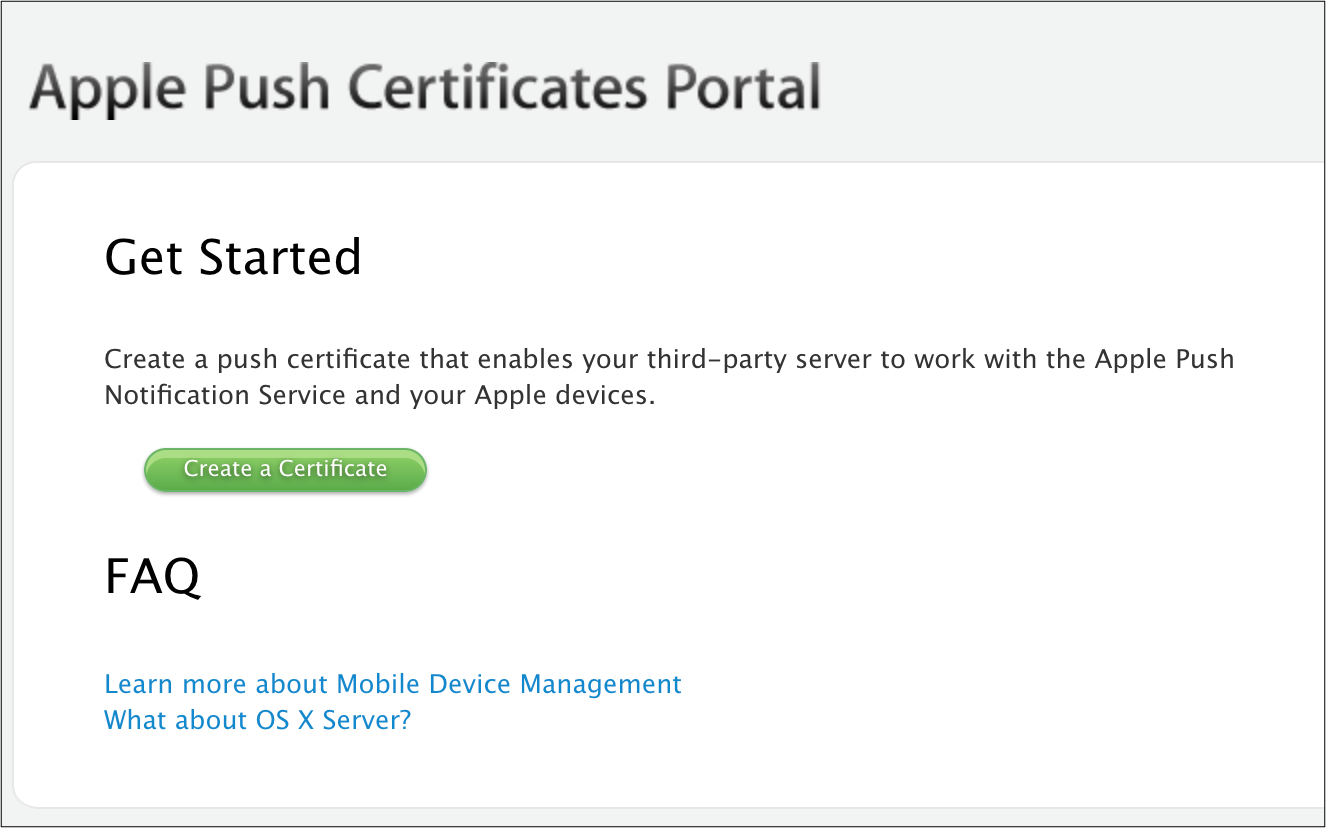1326x828 pixels.
Task: Click the Create a Certificate button
Action: tap(285, 470)
